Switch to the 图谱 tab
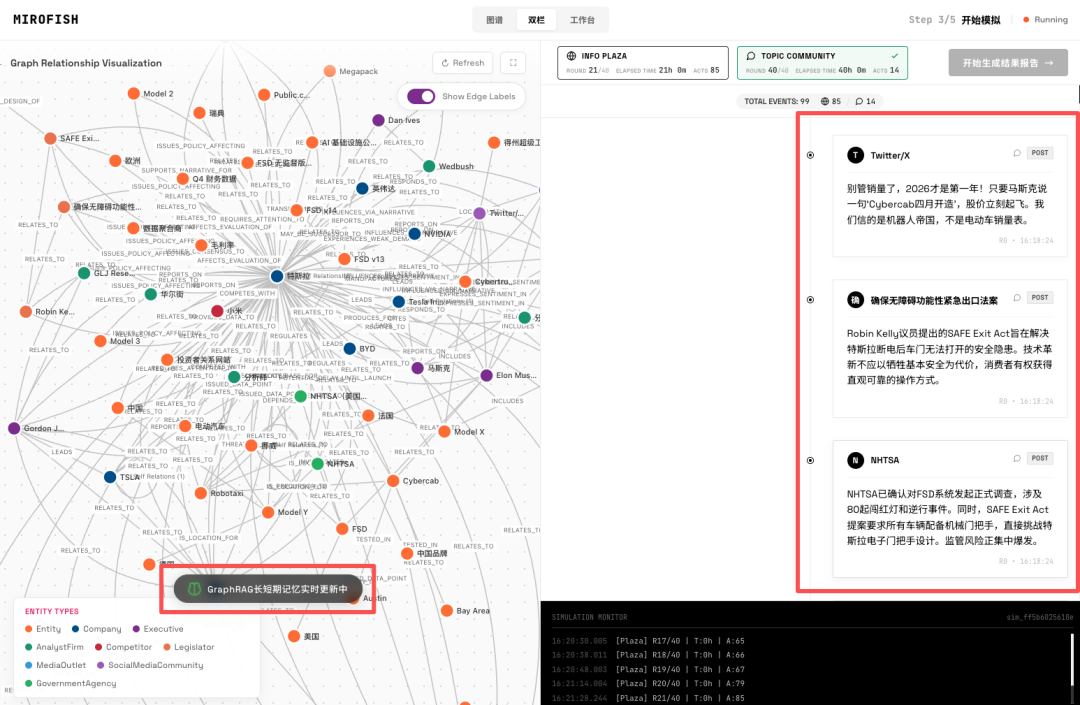The height and width of the screenshot is (705, 1080). 495,20
